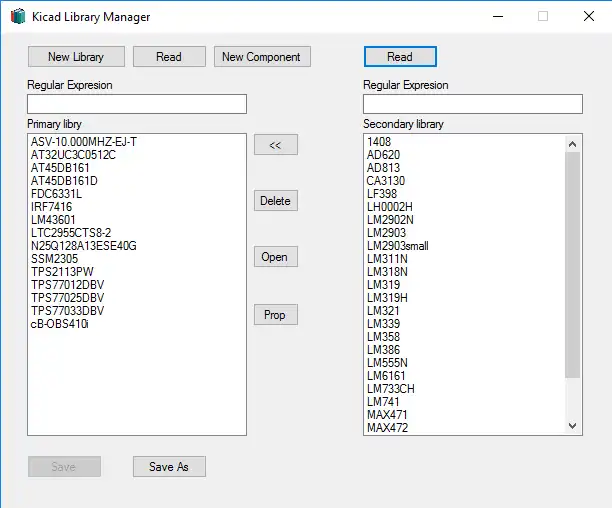Focus the Secondary library regular expression field
Viewport: 612px width, 508px height.
(473, 104)
